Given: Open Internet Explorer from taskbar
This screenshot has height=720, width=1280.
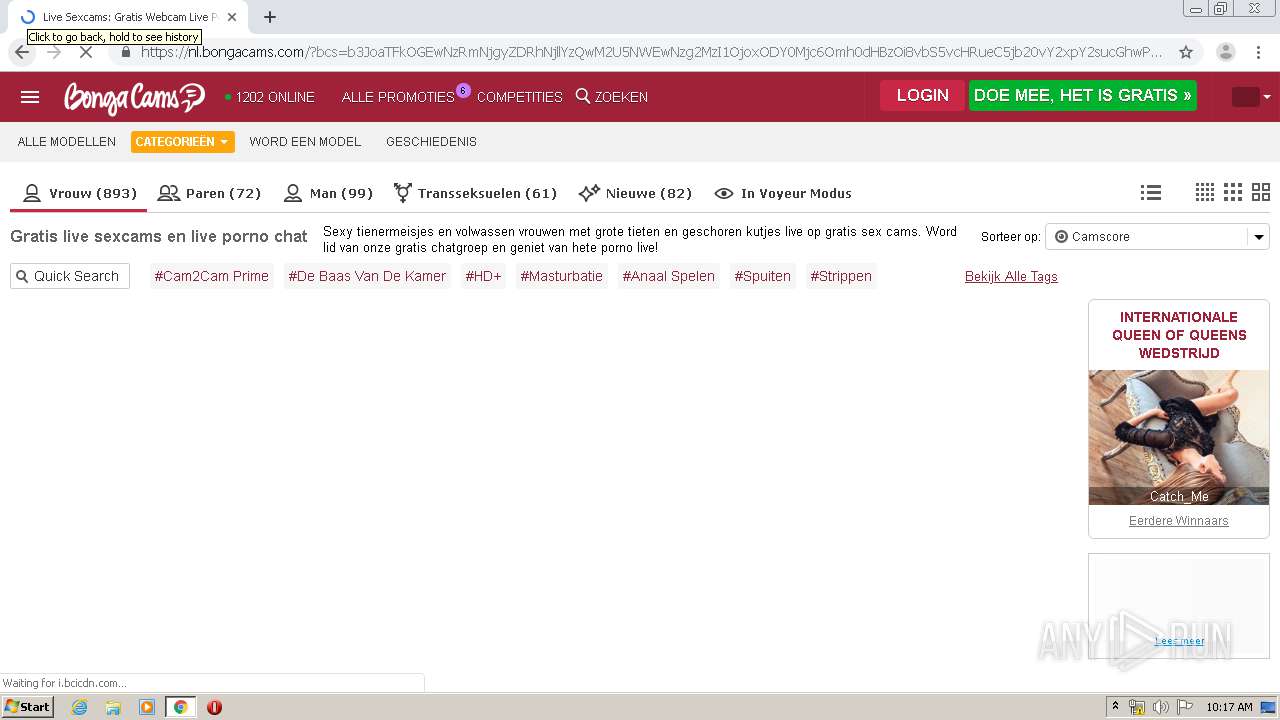Looking at the screenshot, I should tap(79, 707).
